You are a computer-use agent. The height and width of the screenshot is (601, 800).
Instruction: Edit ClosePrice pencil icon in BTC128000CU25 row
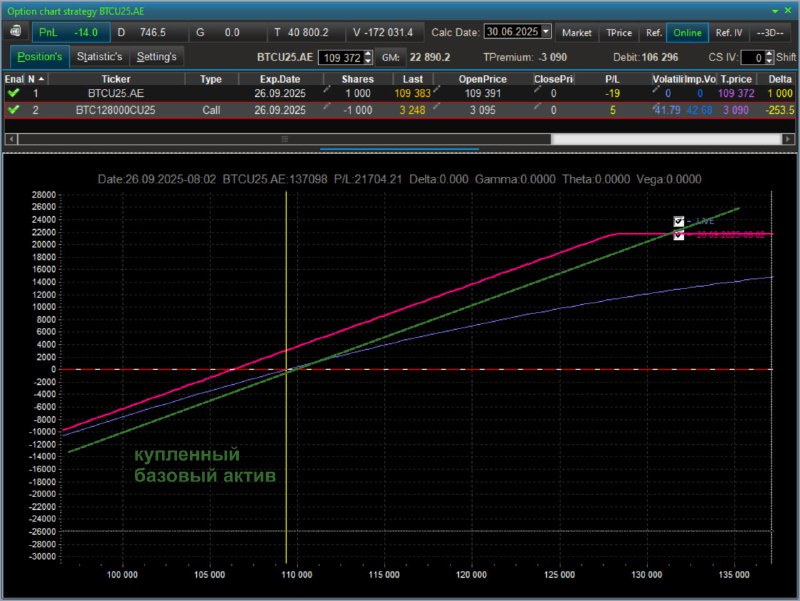(x=537, y=106)
